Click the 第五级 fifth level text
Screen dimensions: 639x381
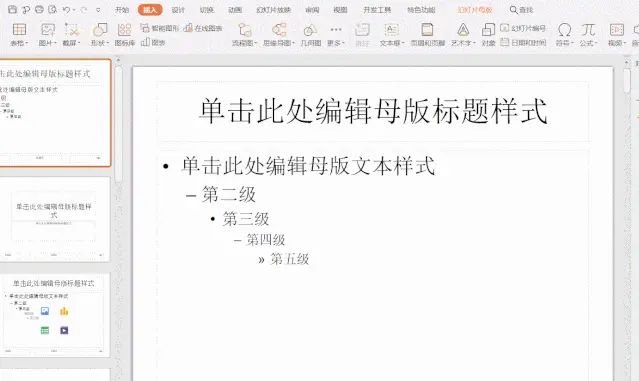pos(290,259)
